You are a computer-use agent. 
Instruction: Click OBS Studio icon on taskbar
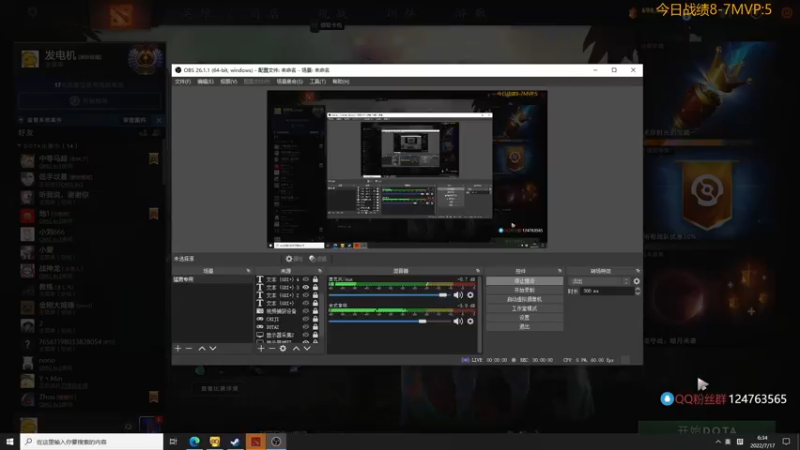coord(276,441)
